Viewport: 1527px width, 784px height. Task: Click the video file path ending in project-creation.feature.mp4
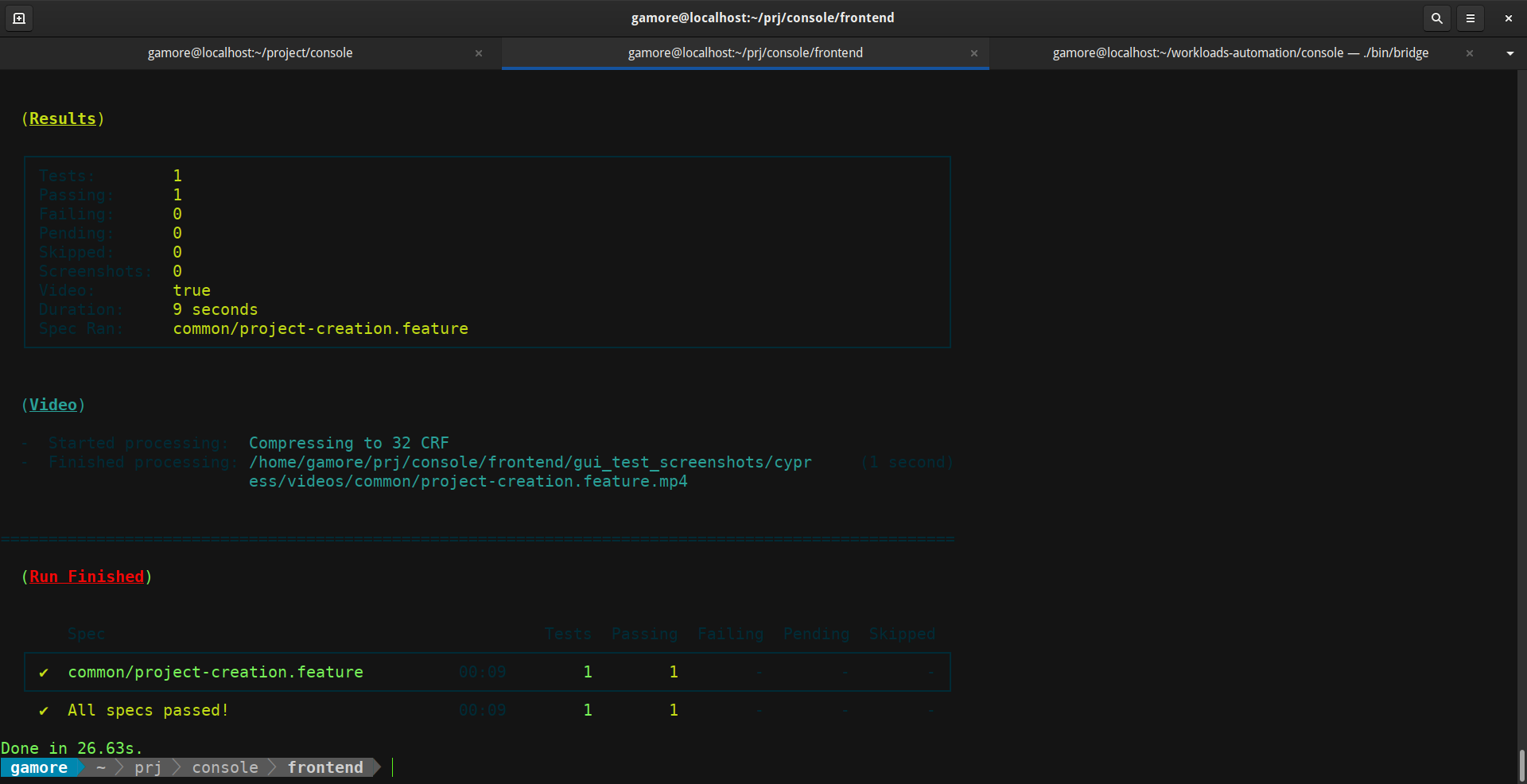tap(530, 472)
